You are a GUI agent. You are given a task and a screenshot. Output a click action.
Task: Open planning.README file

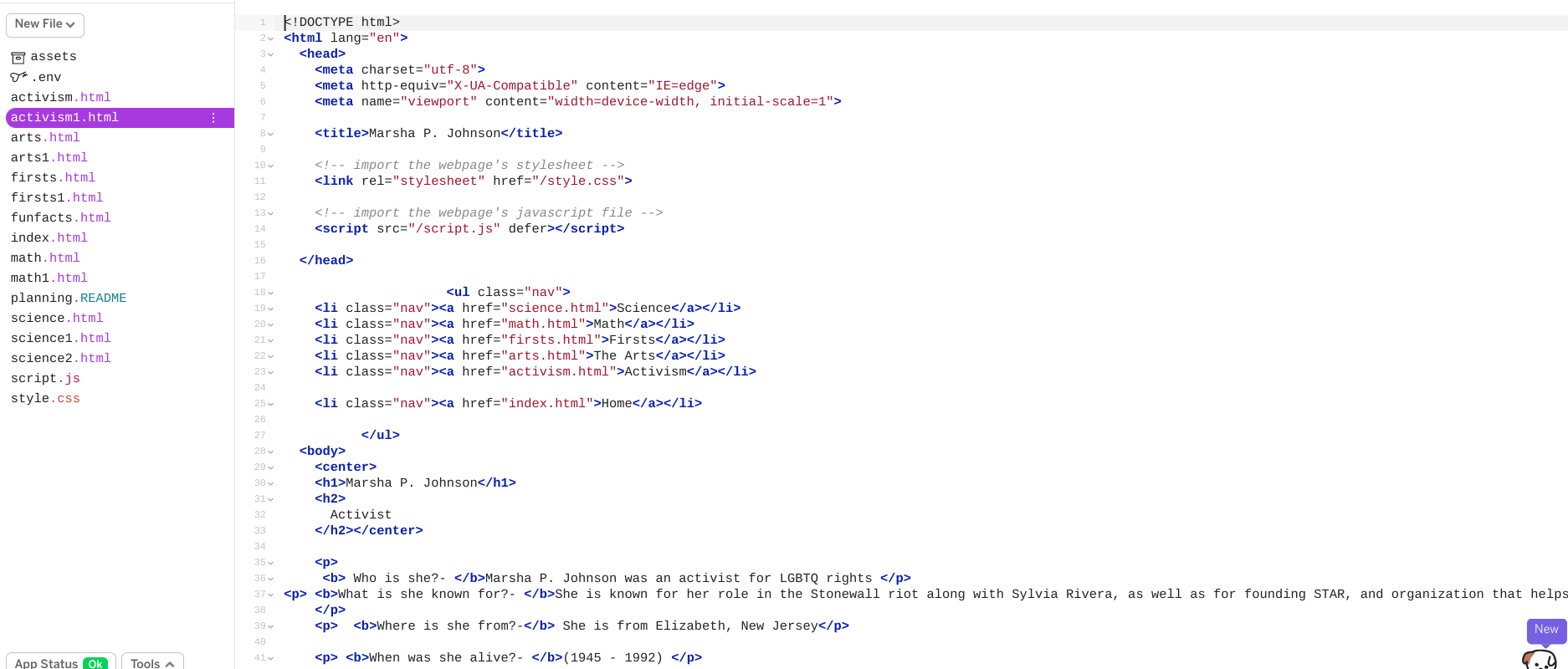[69, 298]
